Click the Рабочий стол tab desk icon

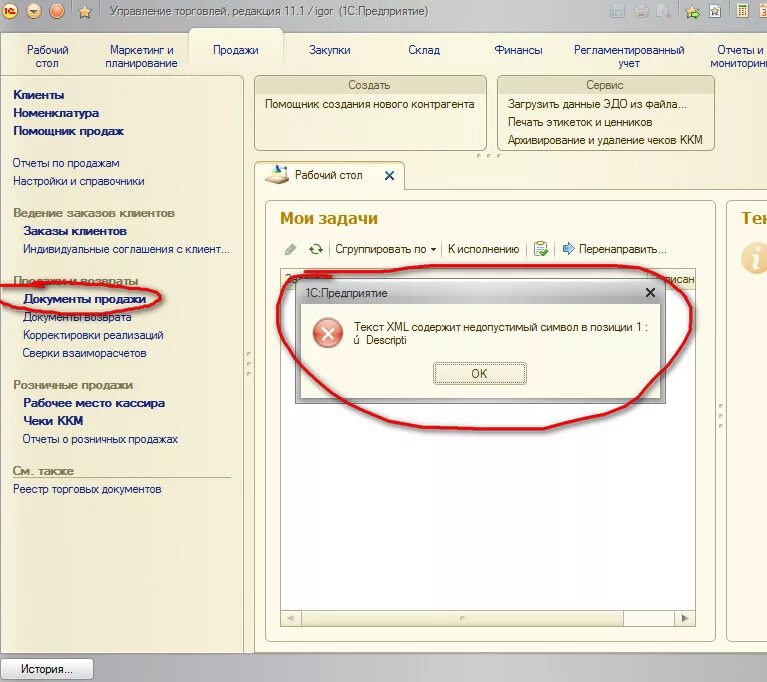[x=277, y=175]
